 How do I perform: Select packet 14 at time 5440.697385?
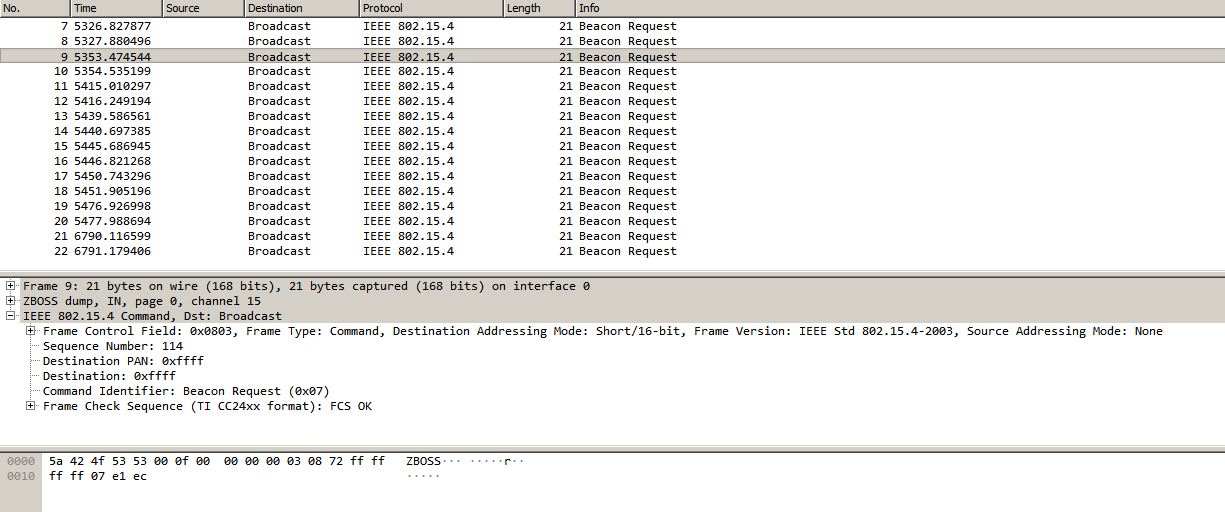(612, 131)
